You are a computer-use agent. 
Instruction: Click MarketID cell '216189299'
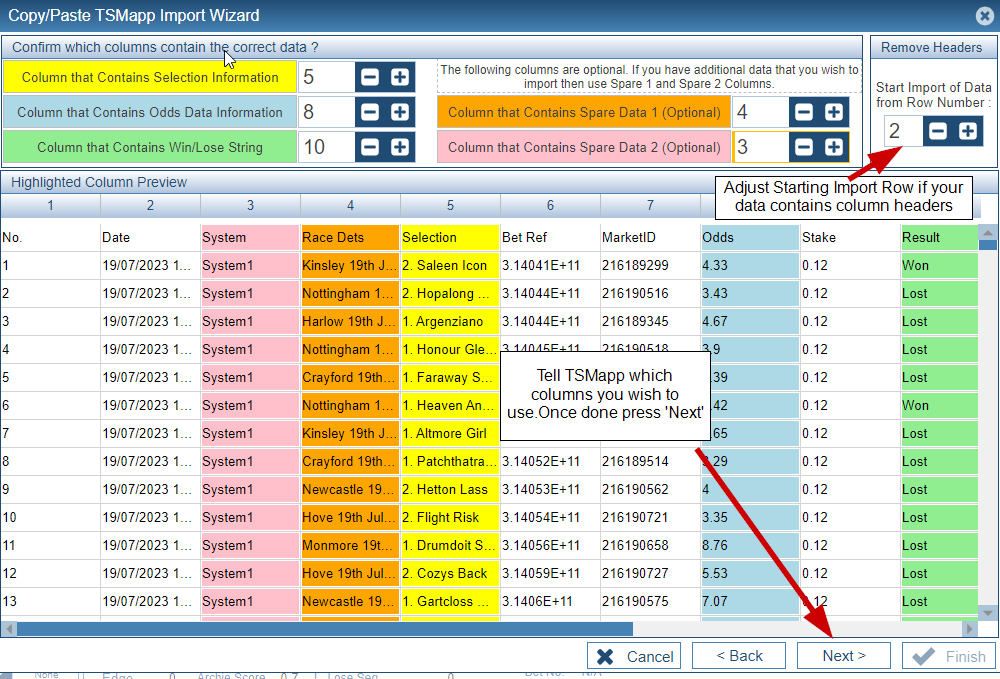pos(650,265)
